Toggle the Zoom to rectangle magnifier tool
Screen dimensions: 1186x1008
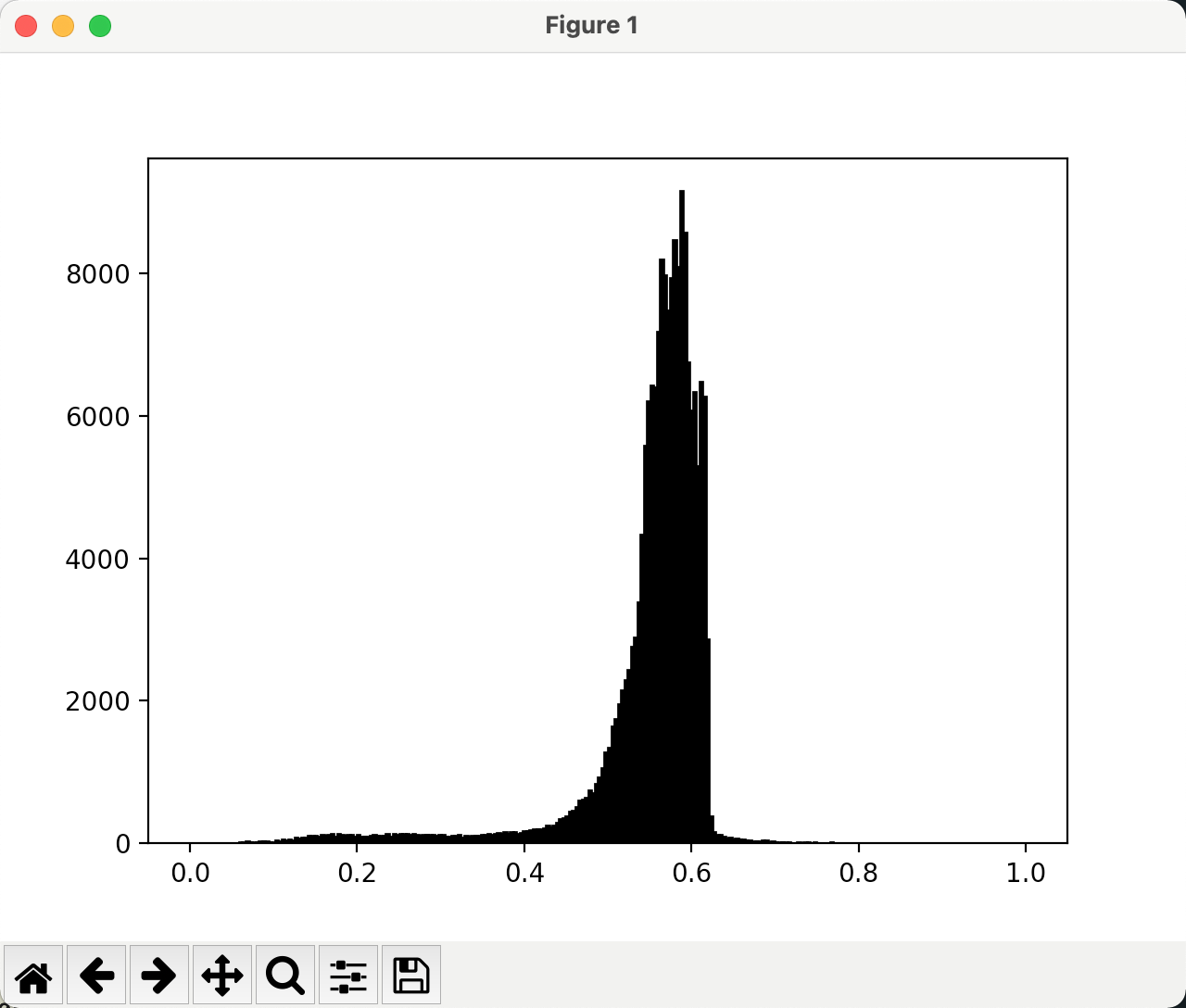[x=285, y=975]
